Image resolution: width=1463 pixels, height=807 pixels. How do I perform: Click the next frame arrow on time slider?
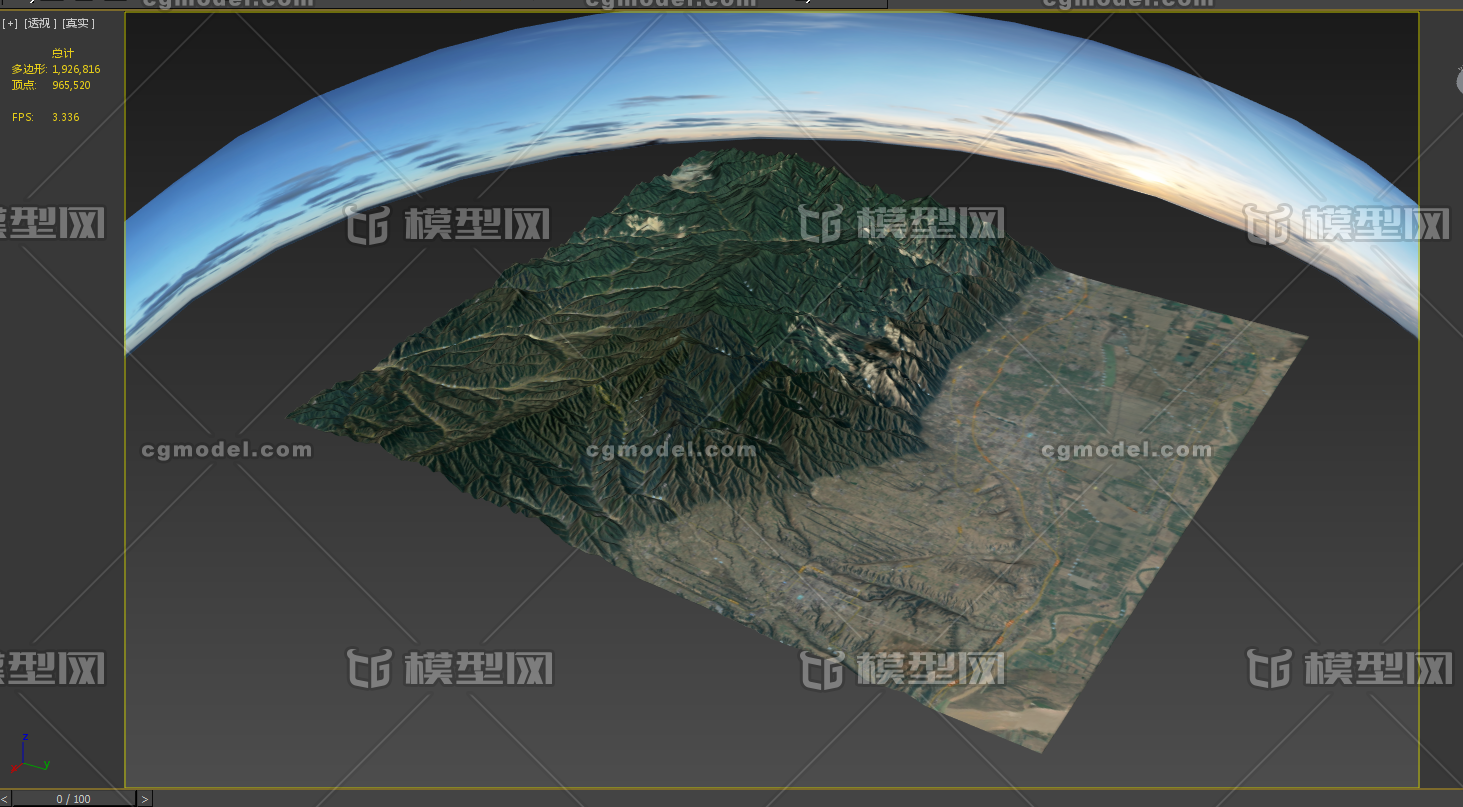point(145,799)
